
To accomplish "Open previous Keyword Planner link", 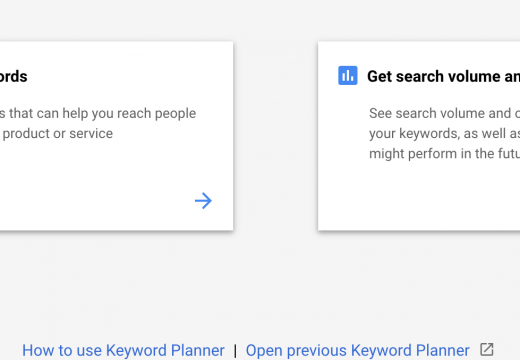I will [x=358, y=350].
